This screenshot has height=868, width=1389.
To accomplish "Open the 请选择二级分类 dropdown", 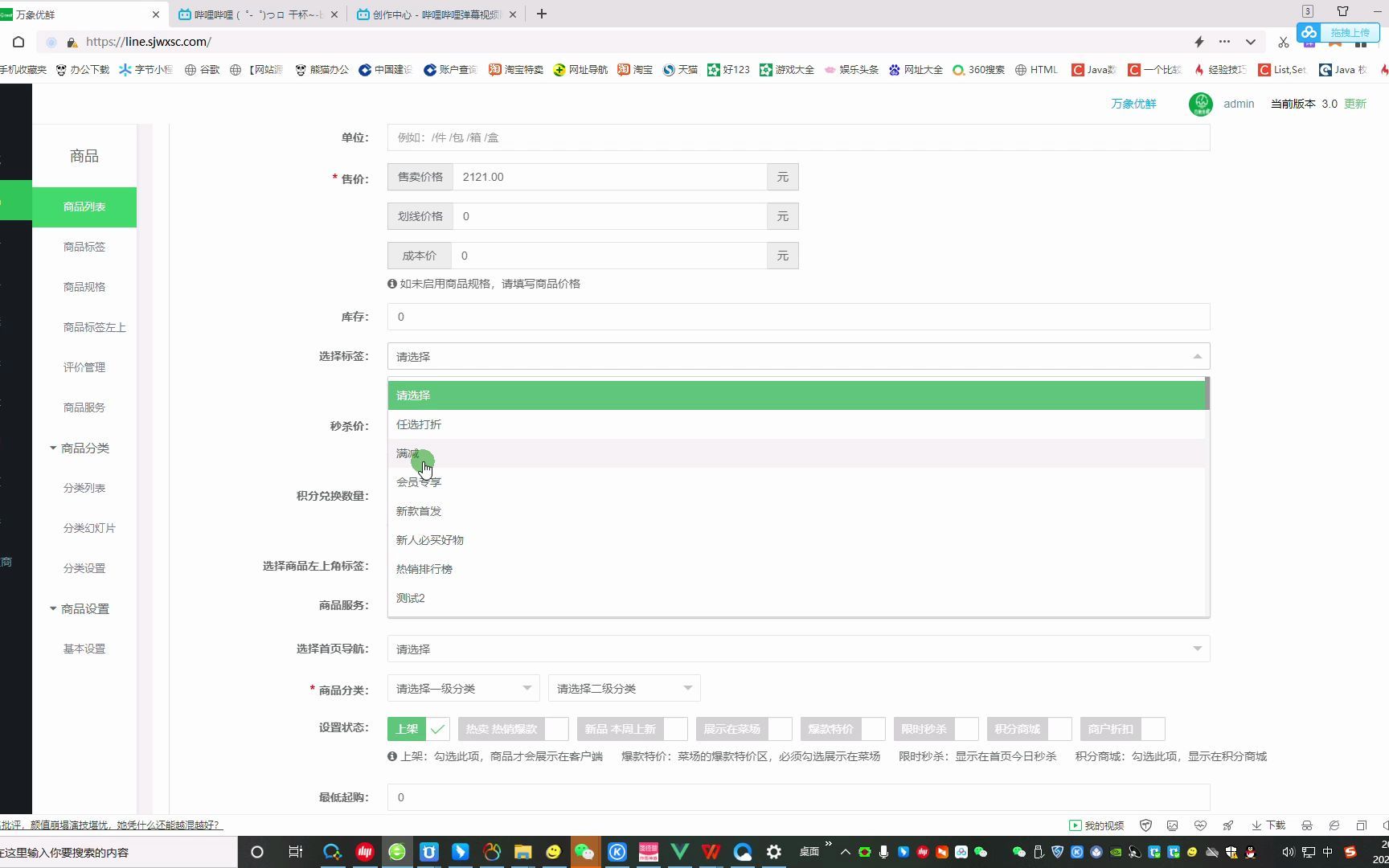I will [625, 688].
